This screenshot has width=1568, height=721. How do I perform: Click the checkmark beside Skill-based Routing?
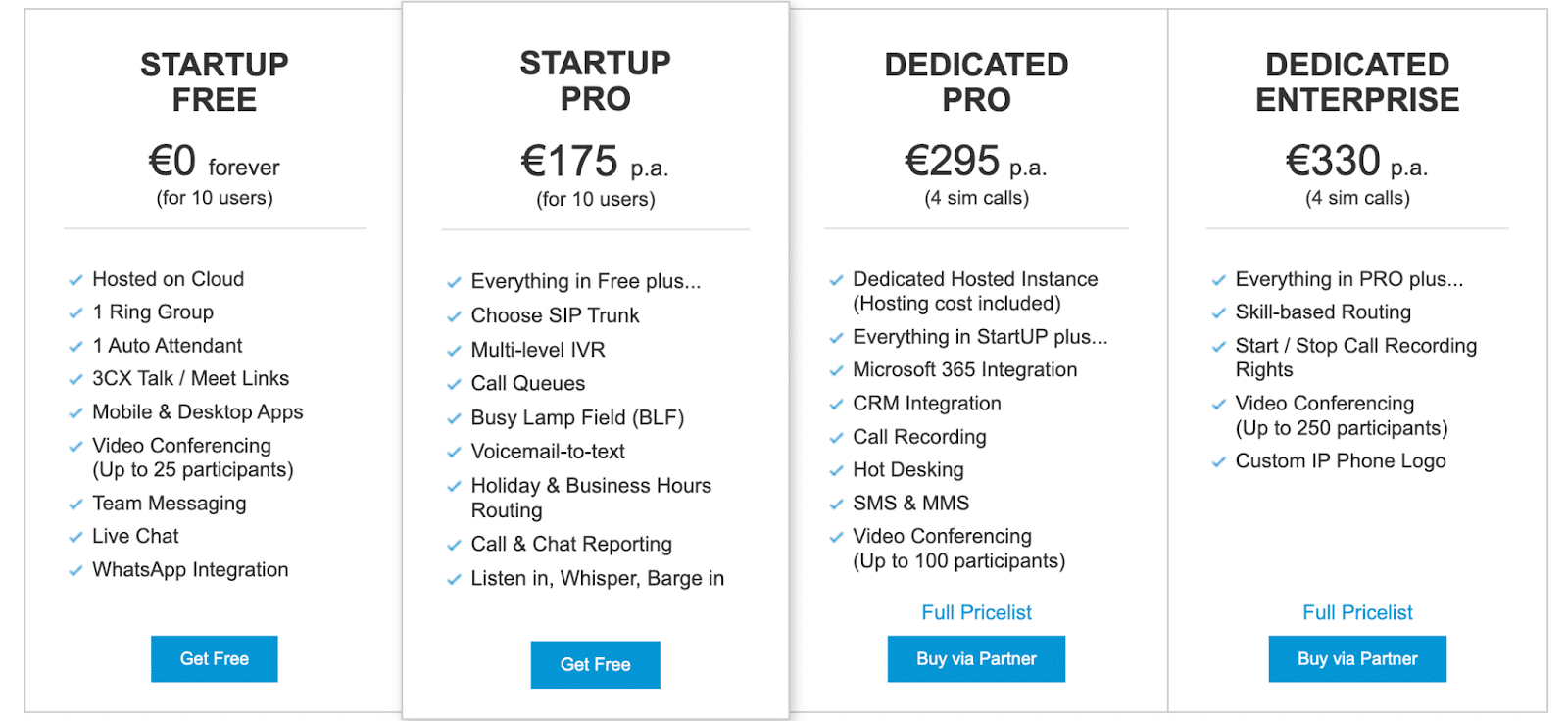tap(1217, 312)
